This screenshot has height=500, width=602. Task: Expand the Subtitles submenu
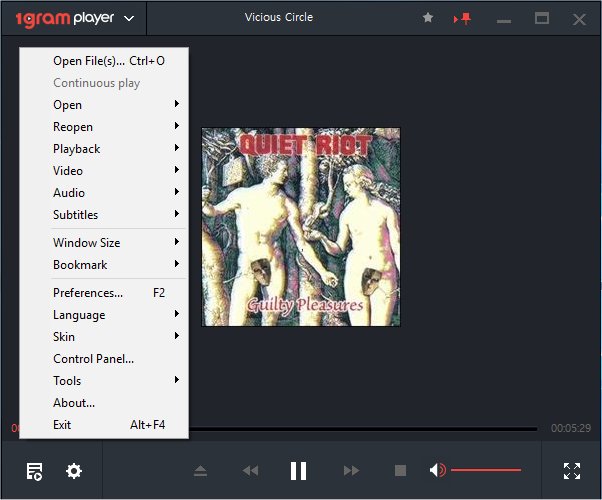tap(104, 214)
